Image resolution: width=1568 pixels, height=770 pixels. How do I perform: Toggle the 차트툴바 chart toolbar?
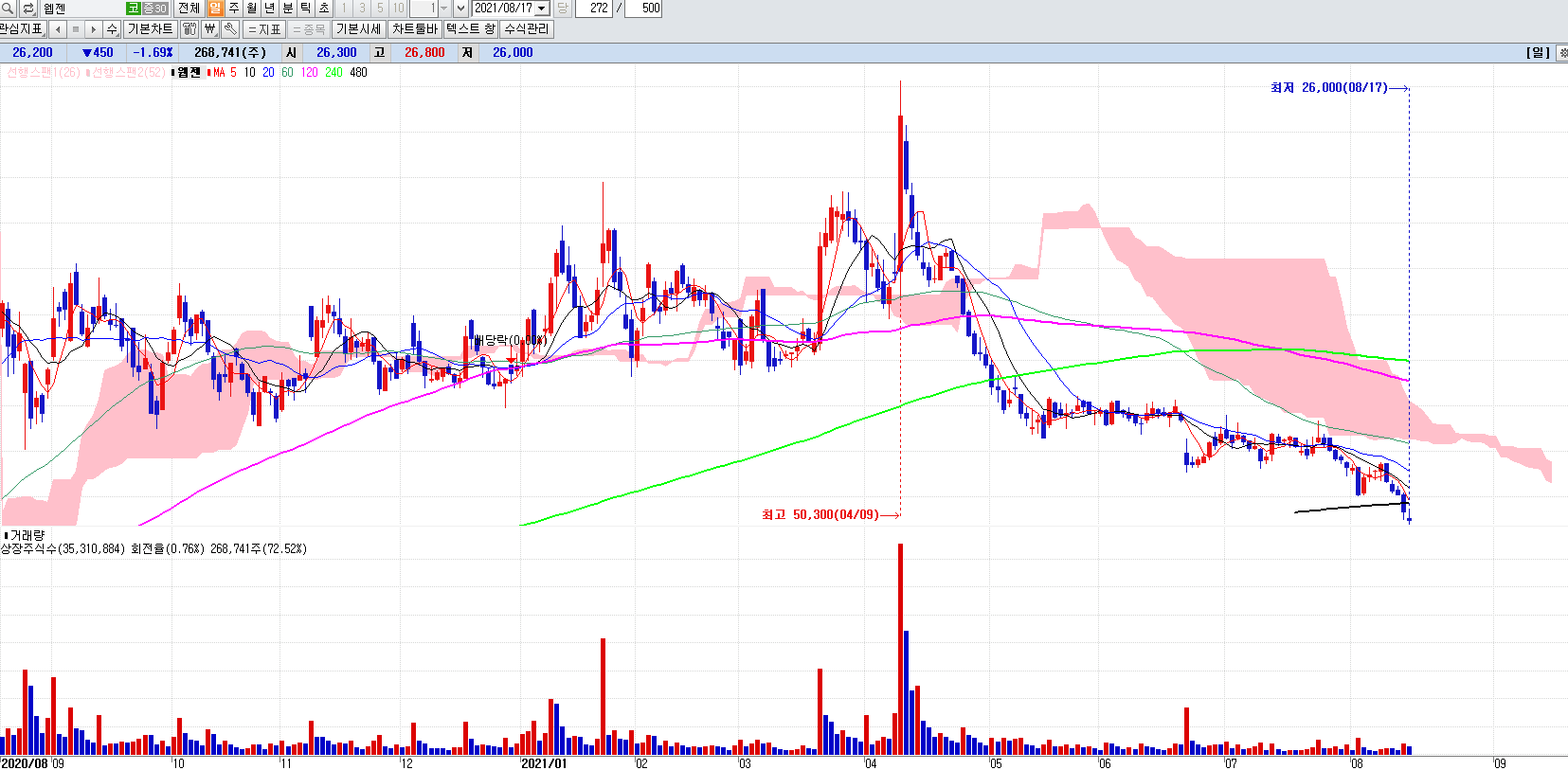pos(414,28)
